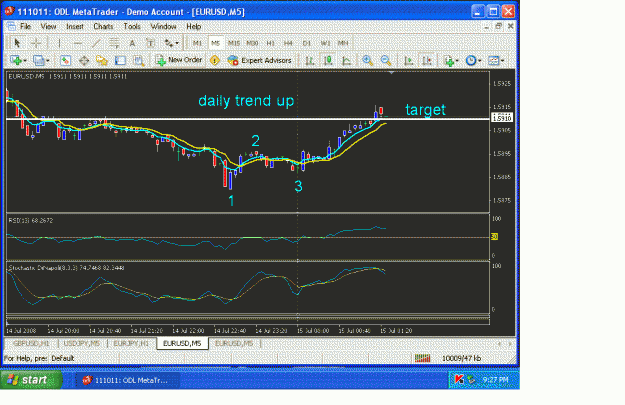Select the equidistant channel tool

(114, 43)
